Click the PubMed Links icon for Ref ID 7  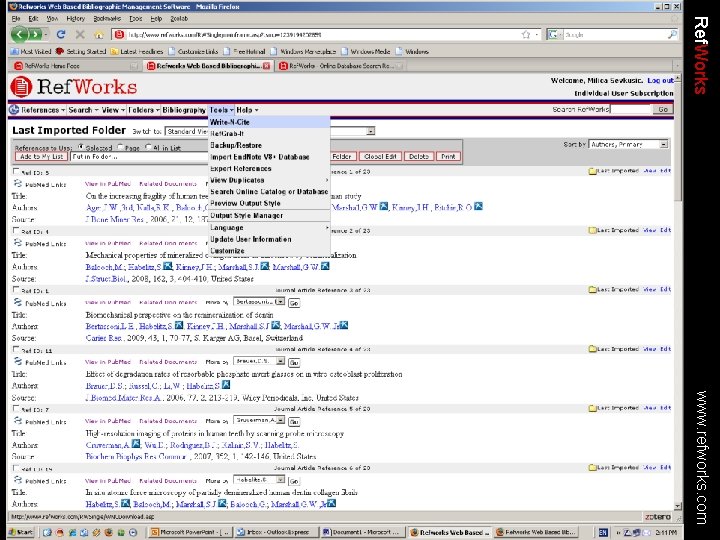pyautogui.click(x=17, y=421)
